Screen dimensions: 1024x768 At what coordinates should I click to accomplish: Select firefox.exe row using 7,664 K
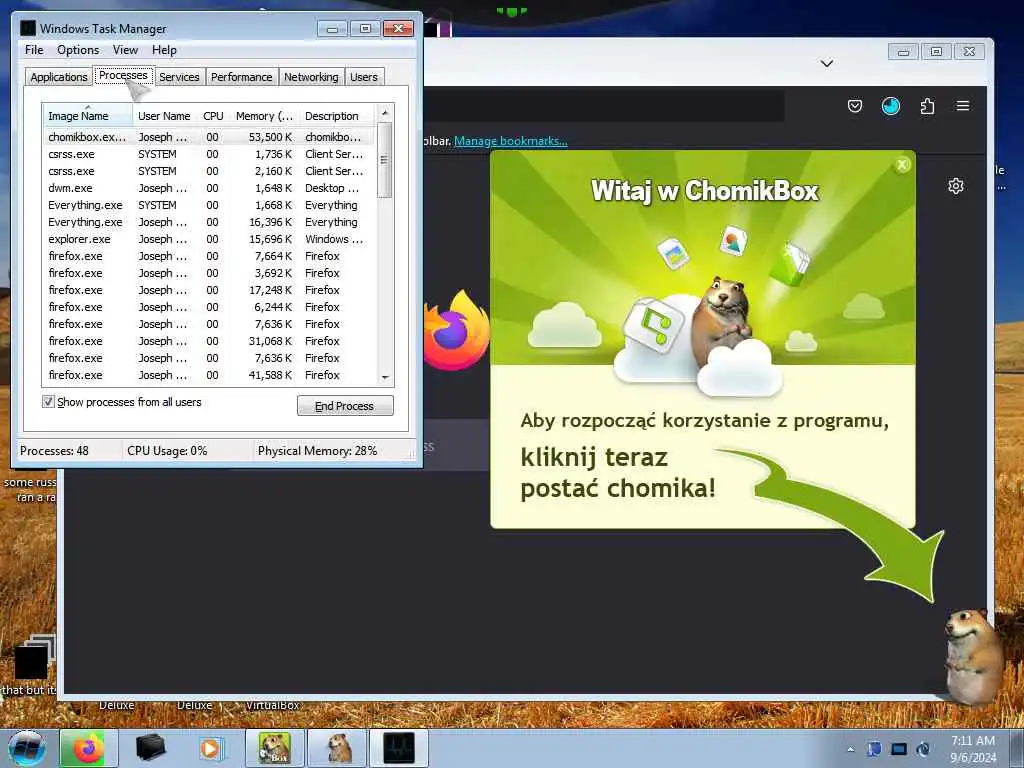tap(210, 256)
